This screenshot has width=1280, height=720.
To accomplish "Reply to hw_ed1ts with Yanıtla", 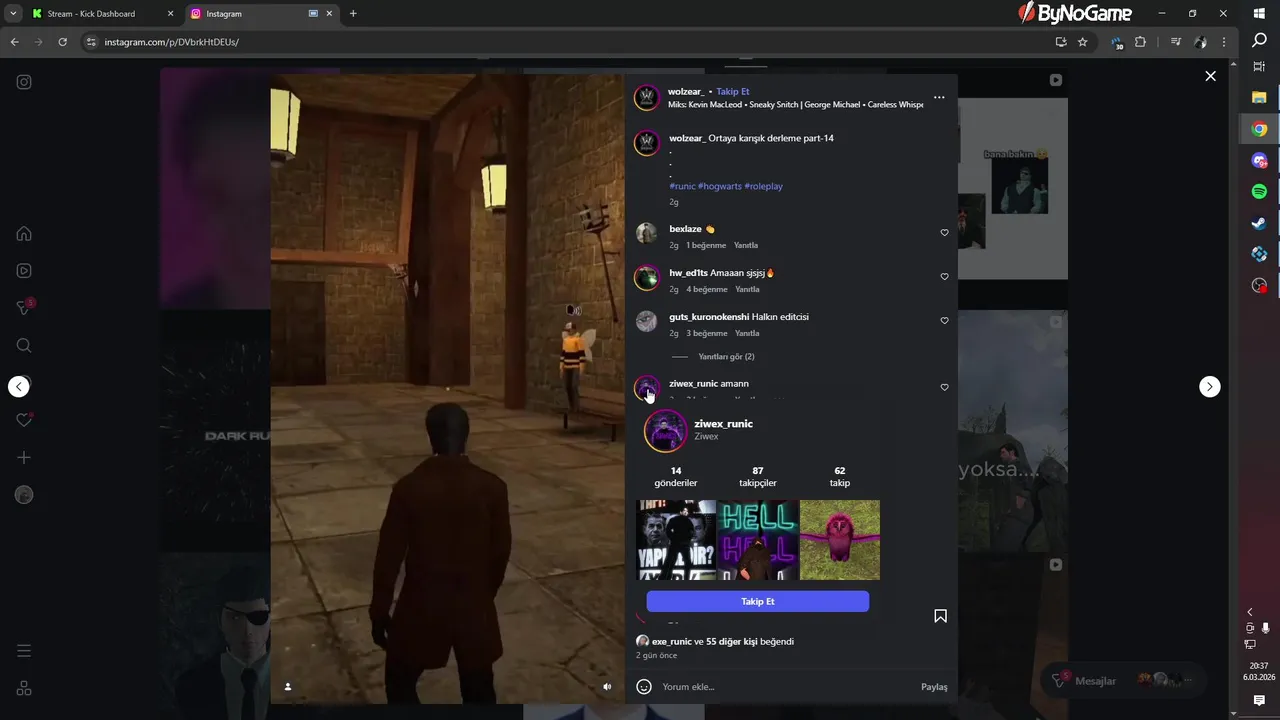I will point(747,289).
